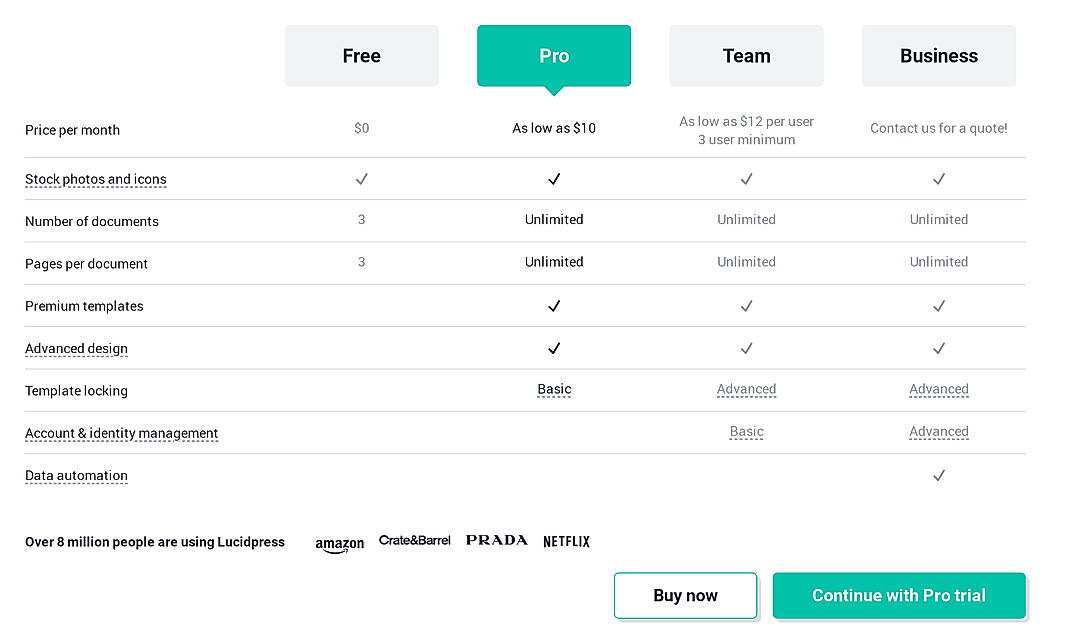1070x635 pixels.
Task: Select the Business plan tab
Action: coord(938,56)
